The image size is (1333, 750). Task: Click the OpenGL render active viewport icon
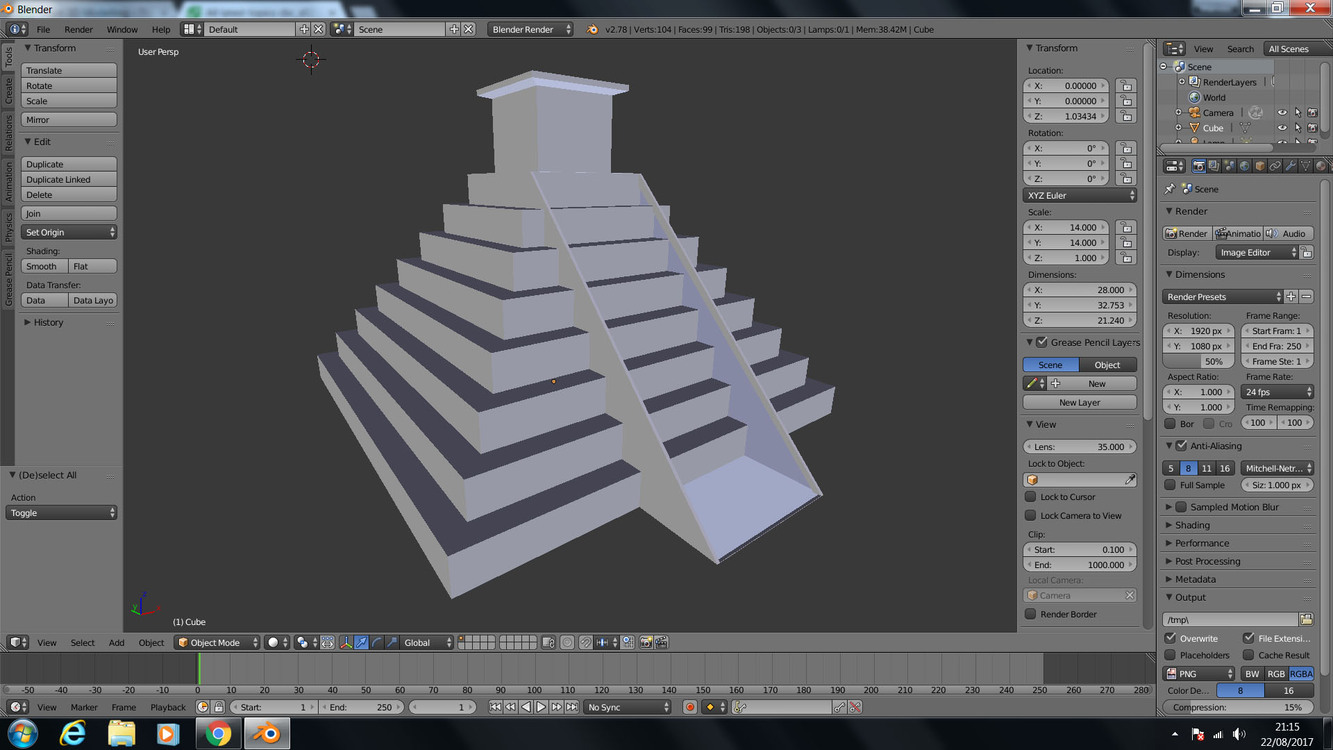click(x=646, y=643)
